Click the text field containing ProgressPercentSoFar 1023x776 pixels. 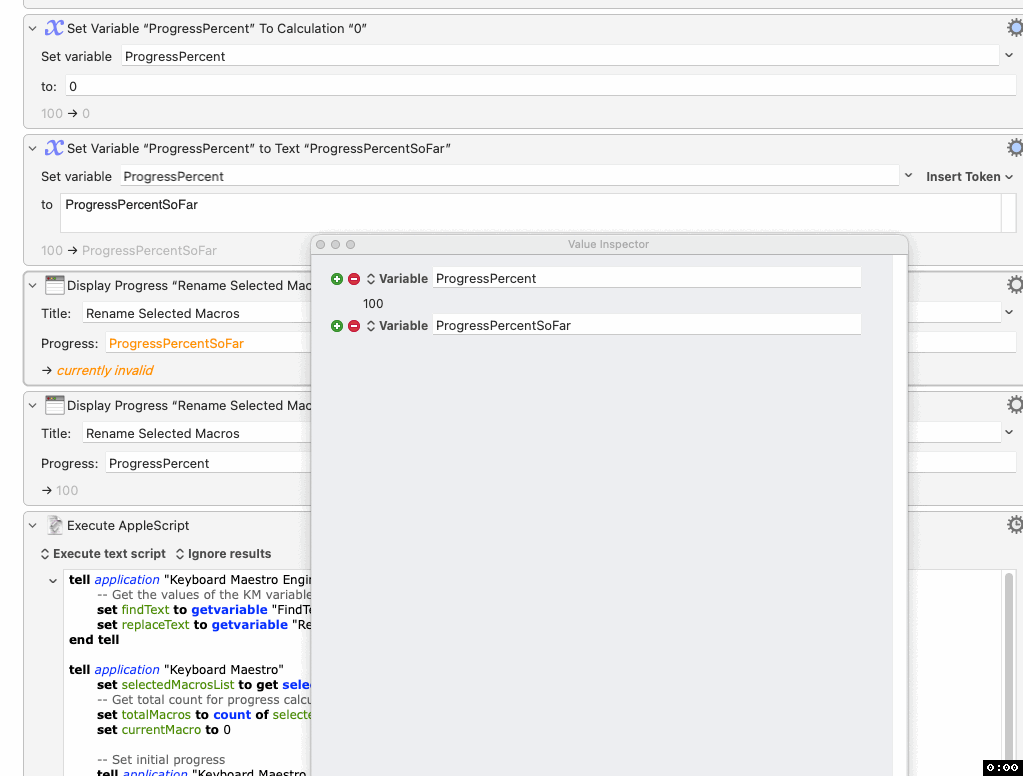click(x=530, y=213)
